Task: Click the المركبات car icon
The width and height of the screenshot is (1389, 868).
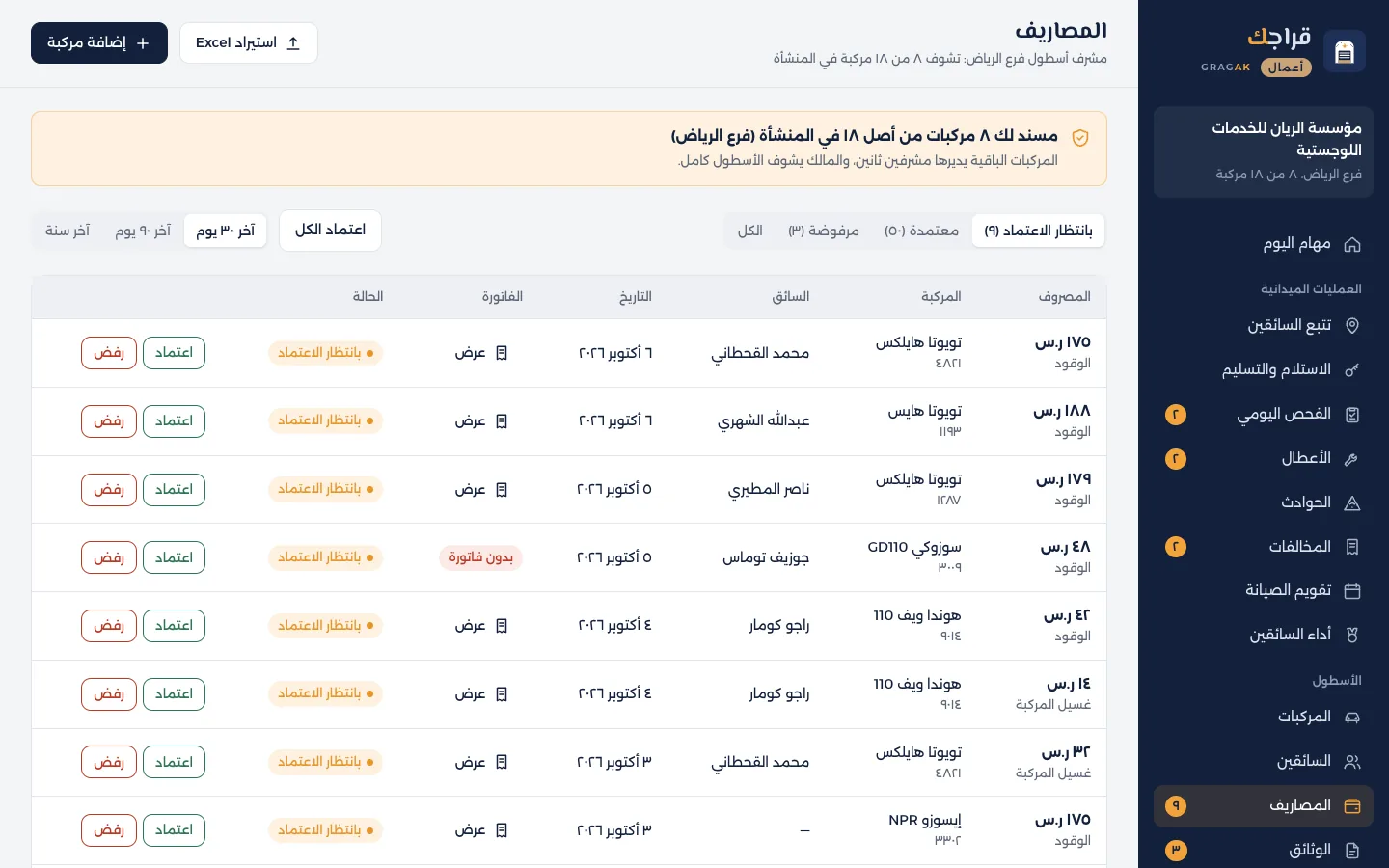Action: (x=1352, y=718)
